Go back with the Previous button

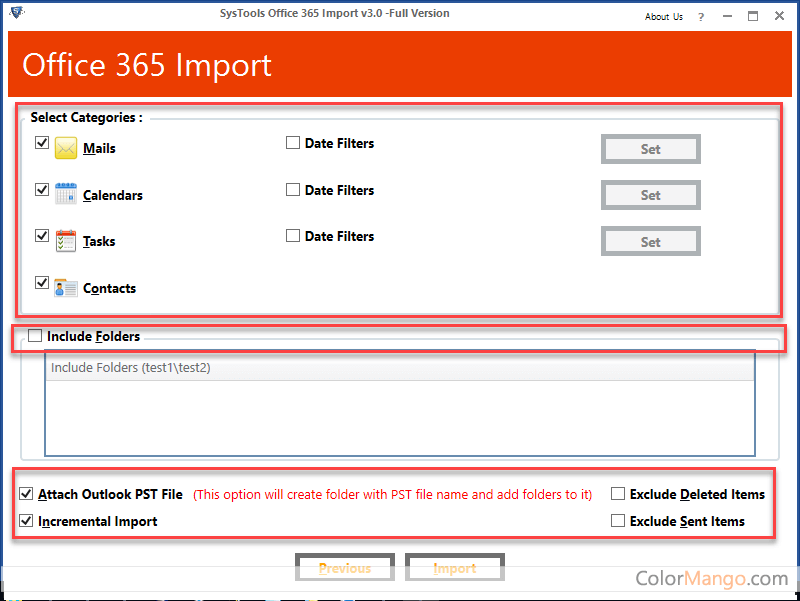pyautogui.click(x=345, y=568)
